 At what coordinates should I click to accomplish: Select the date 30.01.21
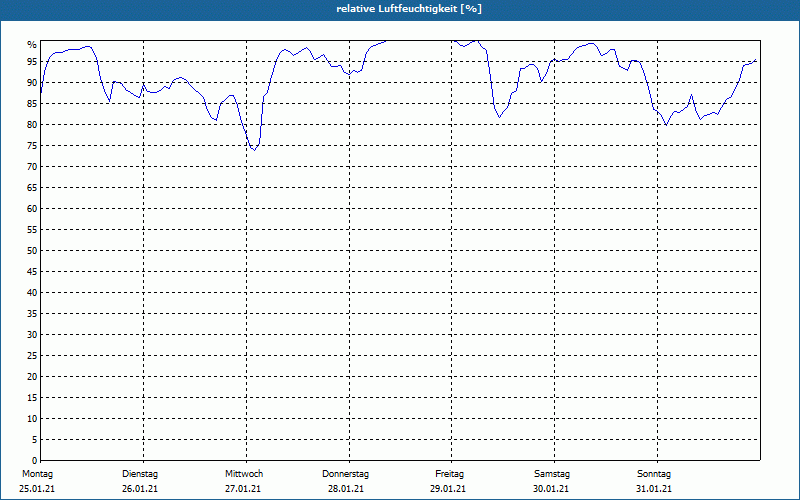pos(551,489)
